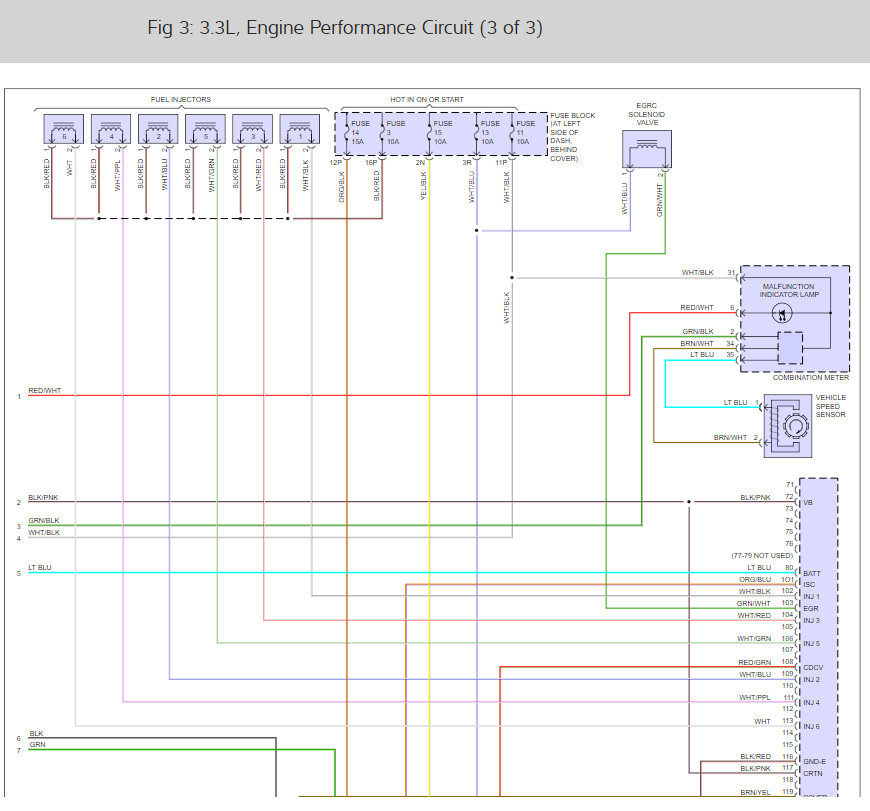The width and height of the screenshot is (870, 811).
Task: Click fuel injector 4 coil symbol
Action: click(x=110, y=129)
